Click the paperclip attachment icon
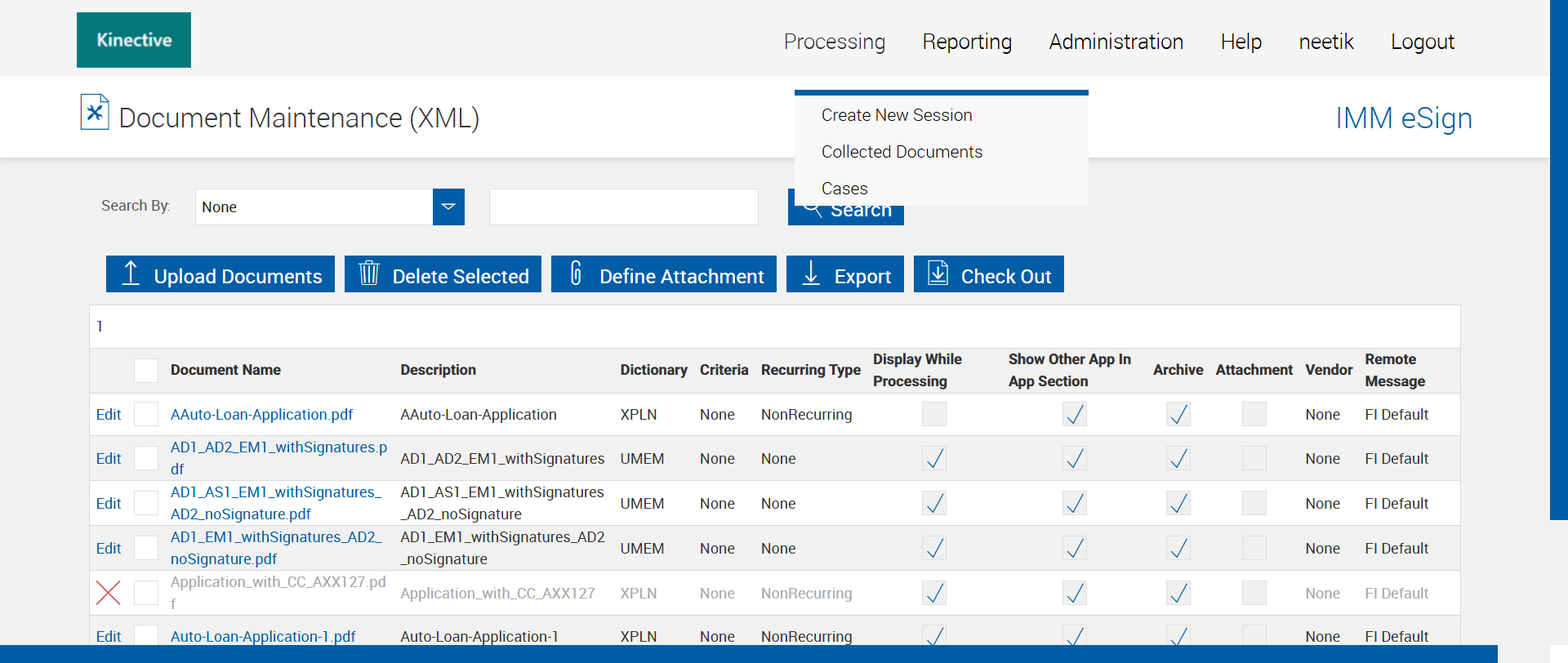 click(576, 274)
